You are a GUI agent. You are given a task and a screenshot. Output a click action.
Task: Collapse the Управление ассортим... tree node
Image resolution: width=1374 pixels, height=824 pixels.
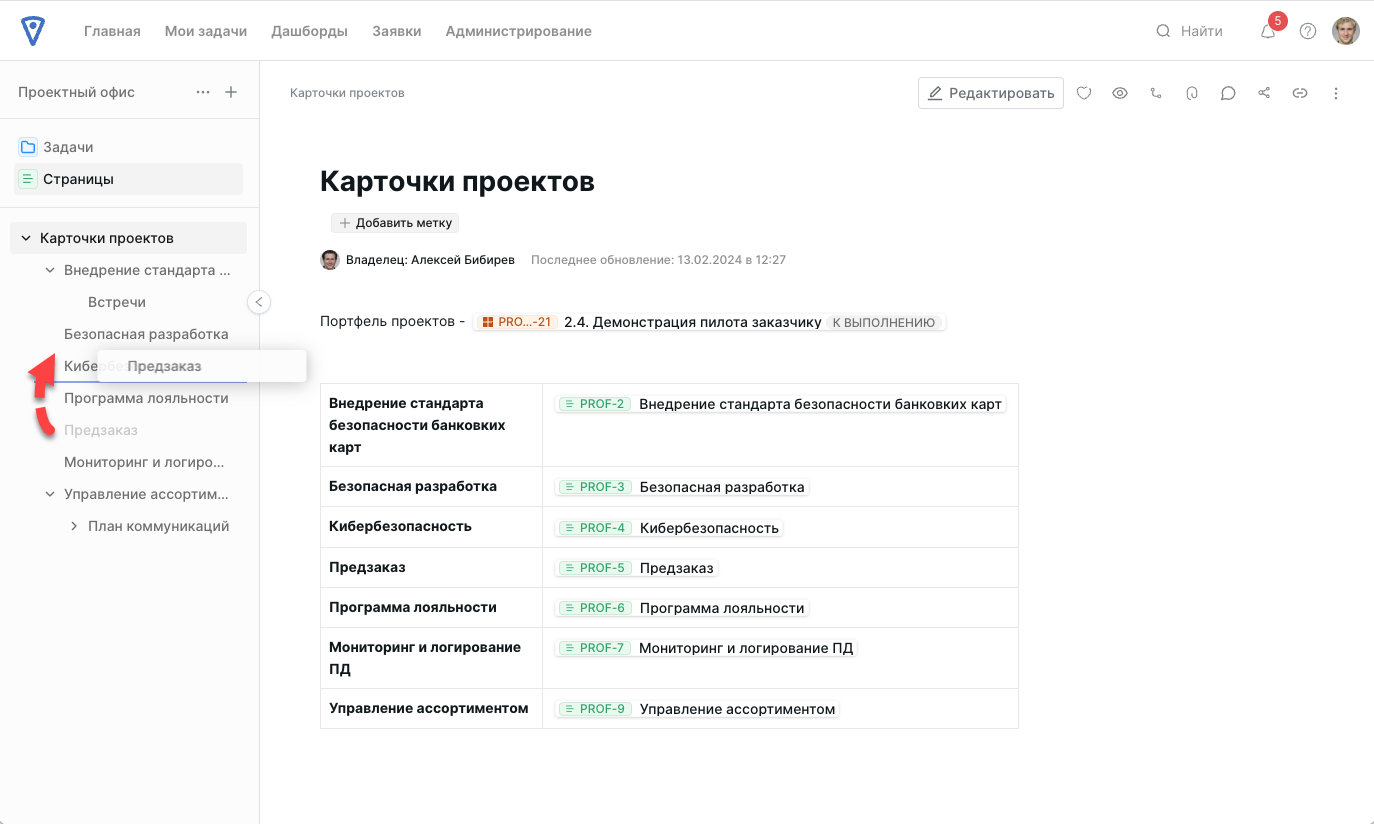point(50,494)
